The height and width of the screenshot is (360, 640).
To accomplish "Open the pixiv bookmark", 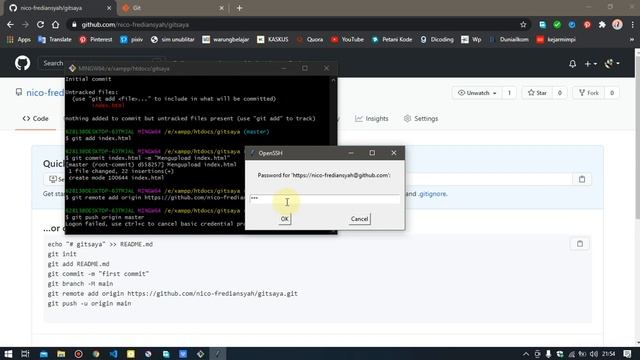I will [x=131, y=40].
